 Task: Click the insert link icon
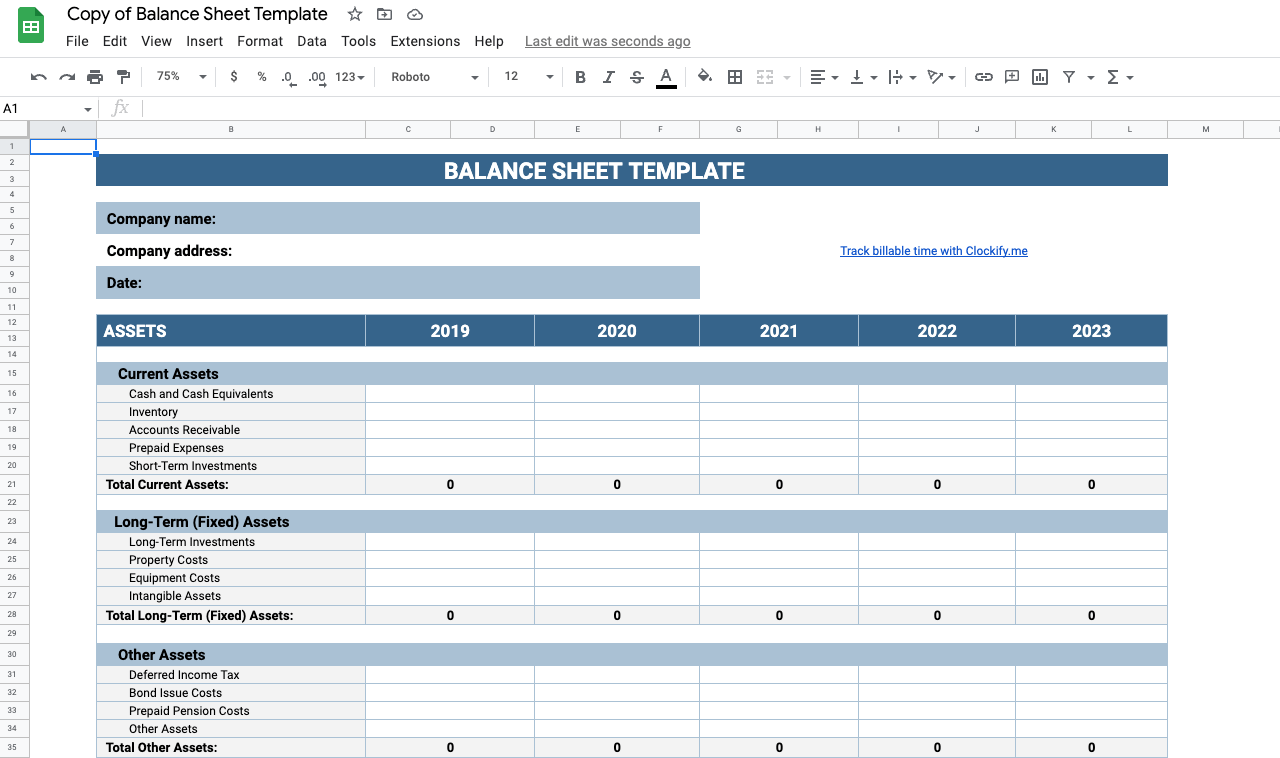pyautogui.click(x=984, y=77)
